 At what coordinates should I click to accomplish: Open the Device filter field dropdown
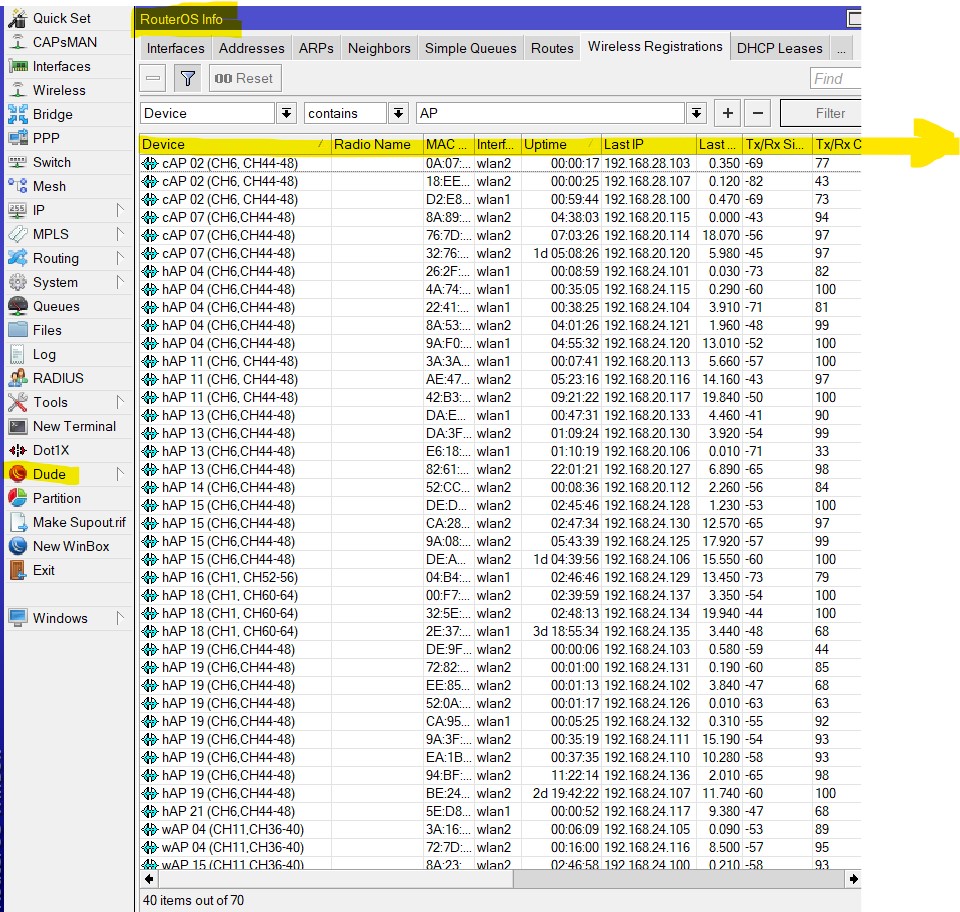(286, 113)
